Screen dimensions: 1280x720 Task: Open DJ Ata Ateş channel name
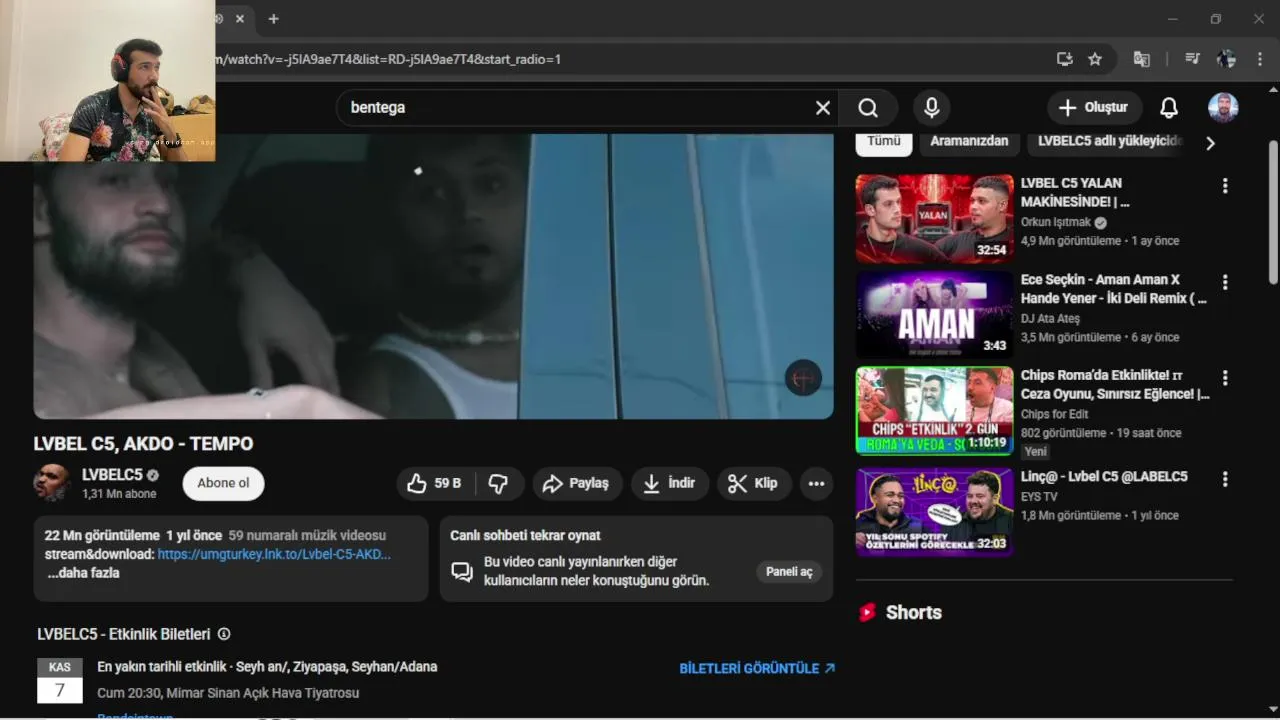pos(1050,319)
